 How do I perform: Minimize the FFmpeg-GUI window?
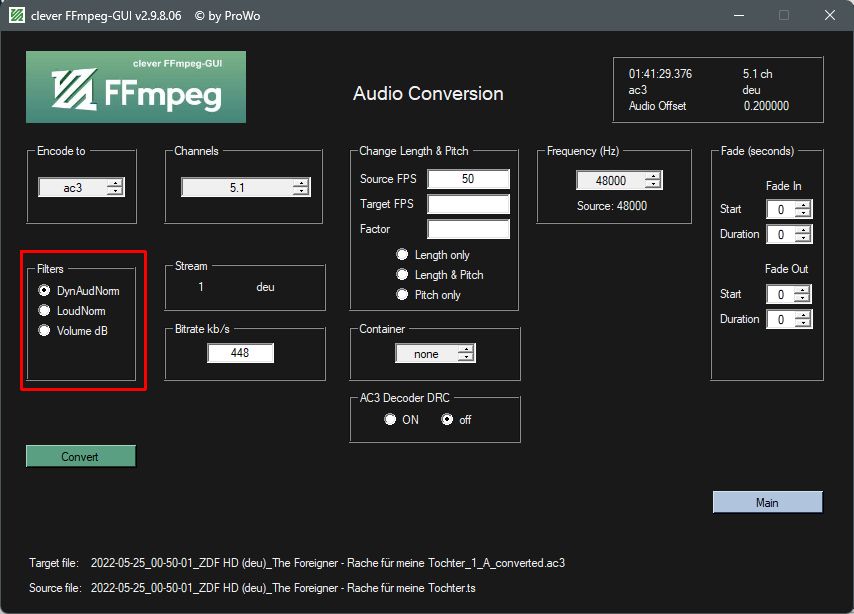(x=739, y=15)
